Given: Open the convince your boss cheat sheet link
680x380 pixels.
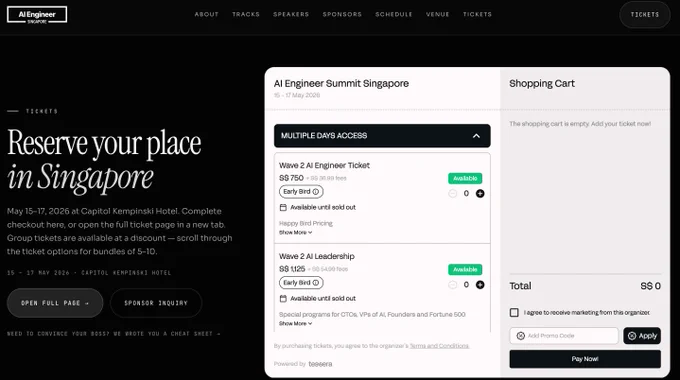Looking at the screenshot, I should point(114,334).
